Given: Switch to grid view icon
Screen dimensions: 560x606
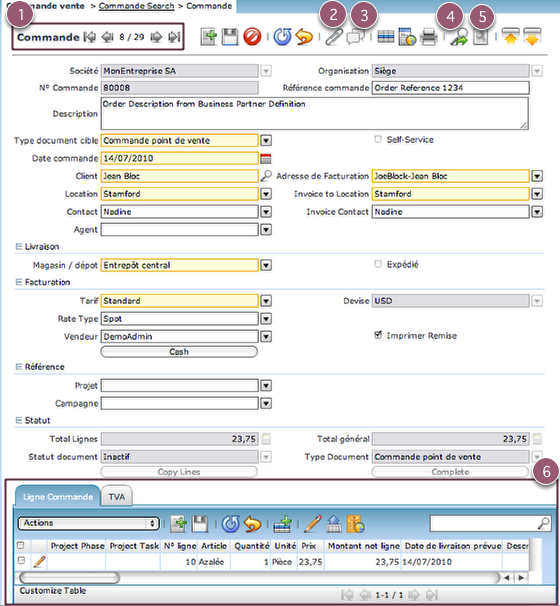Looking at the screenshot, I should coord(385,37).
